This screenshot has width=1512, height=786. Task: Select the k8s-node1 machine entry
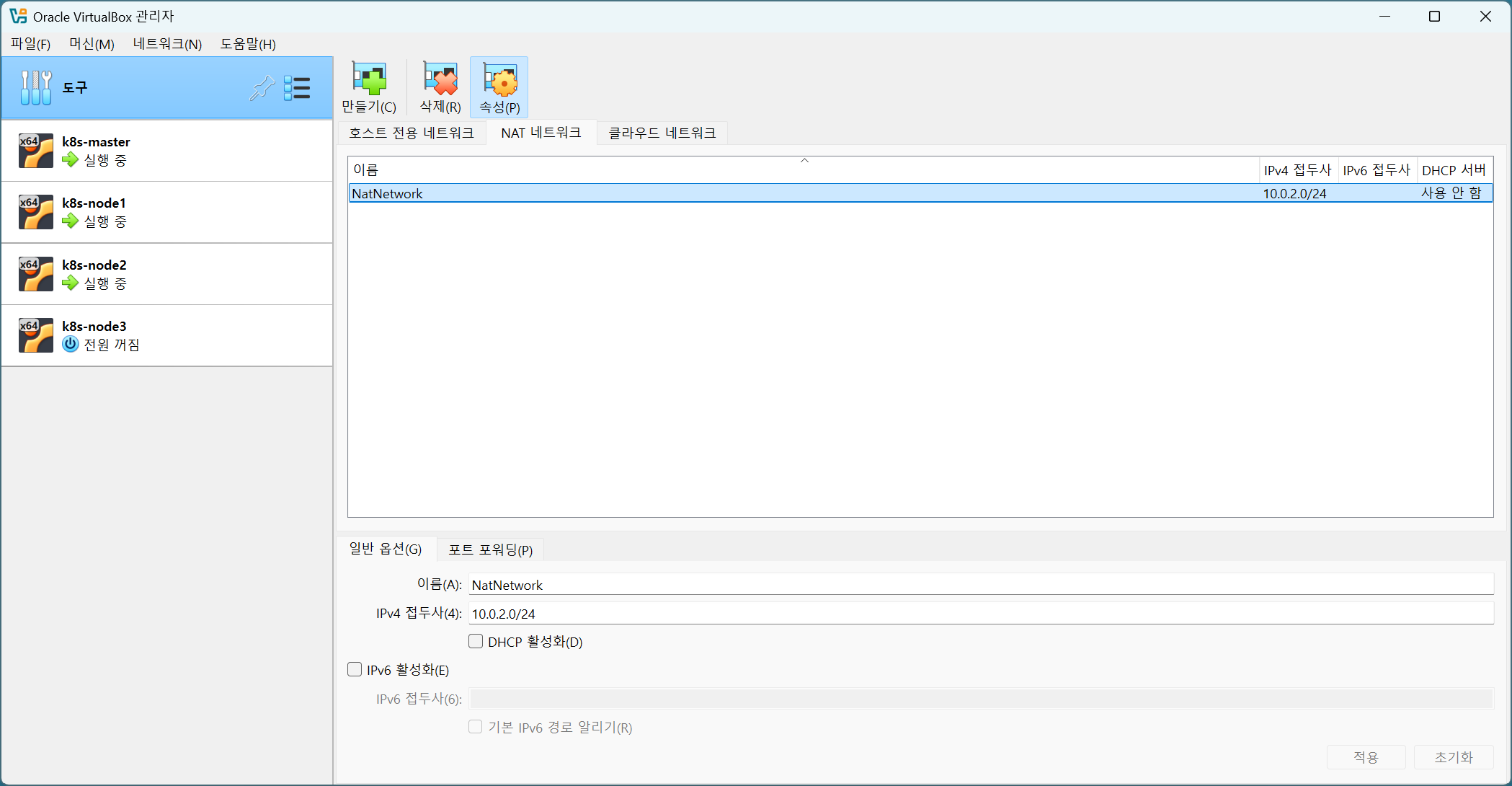167,212
